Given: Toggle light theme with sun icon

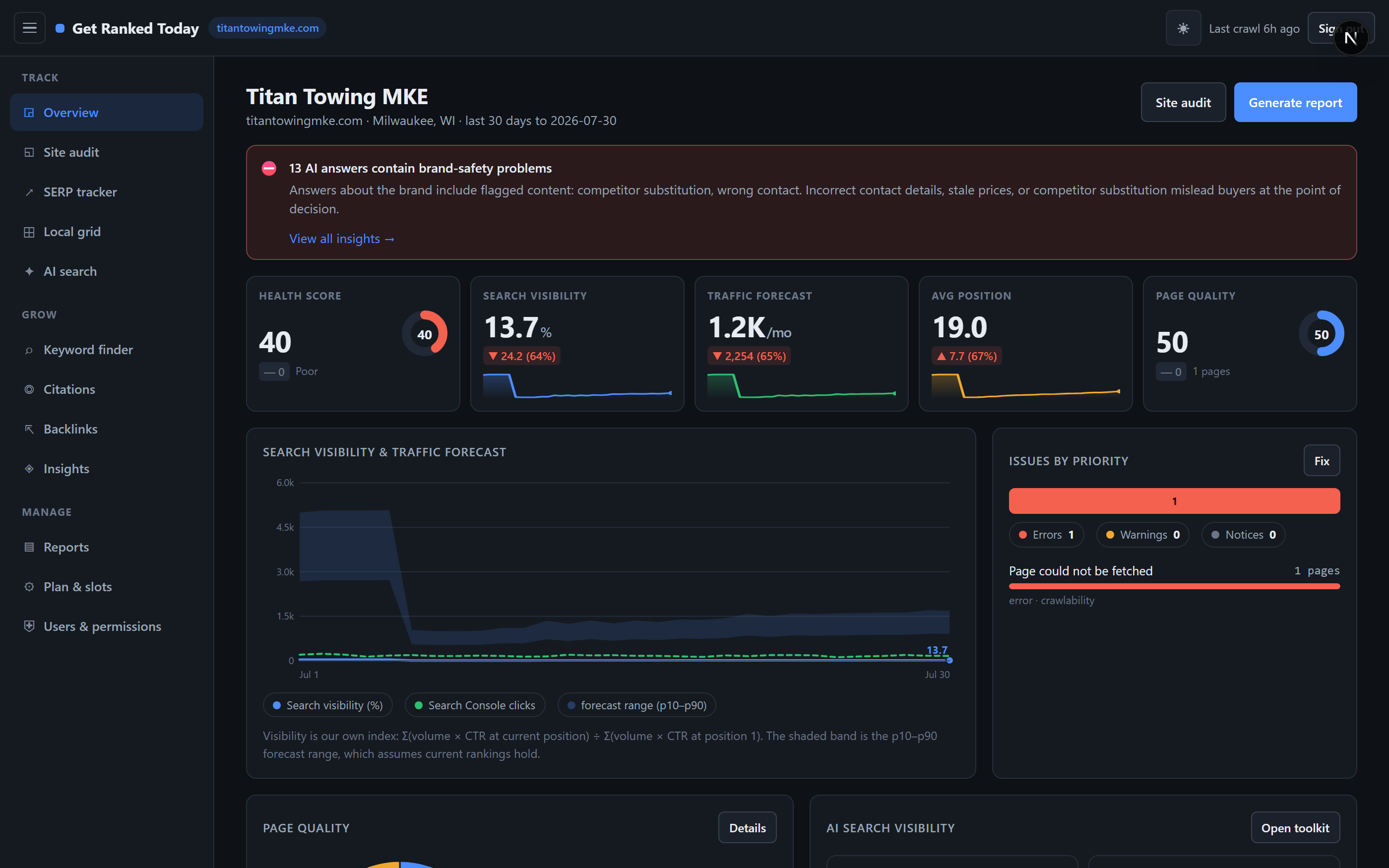Looking at the screenshot, I should tap(1183, 28).
